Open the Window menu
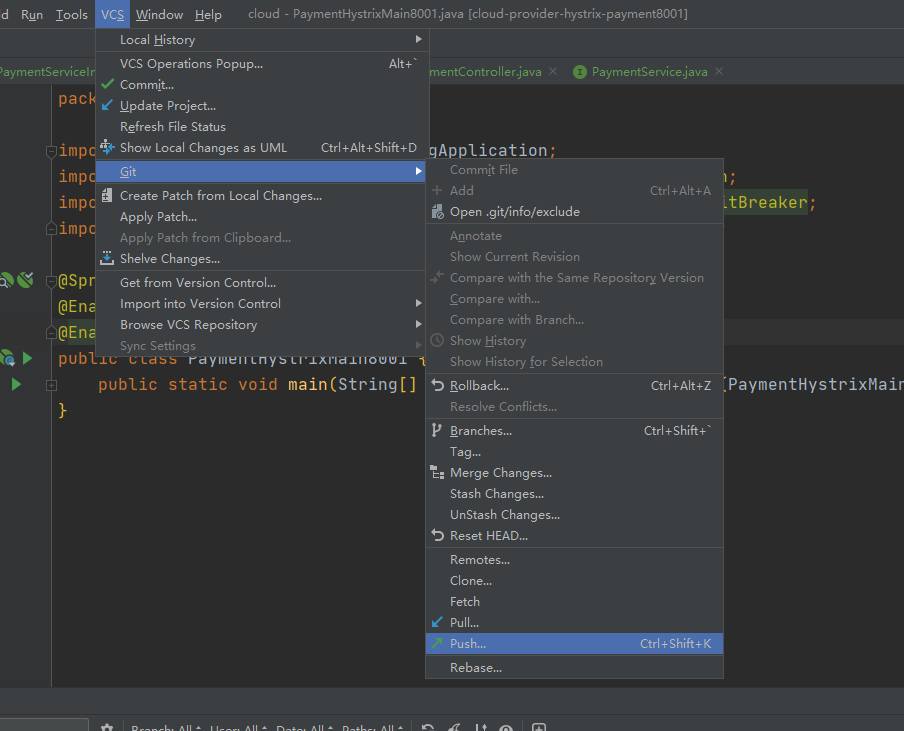The width and height of the screenshot is (904, 731). (159, 14)
